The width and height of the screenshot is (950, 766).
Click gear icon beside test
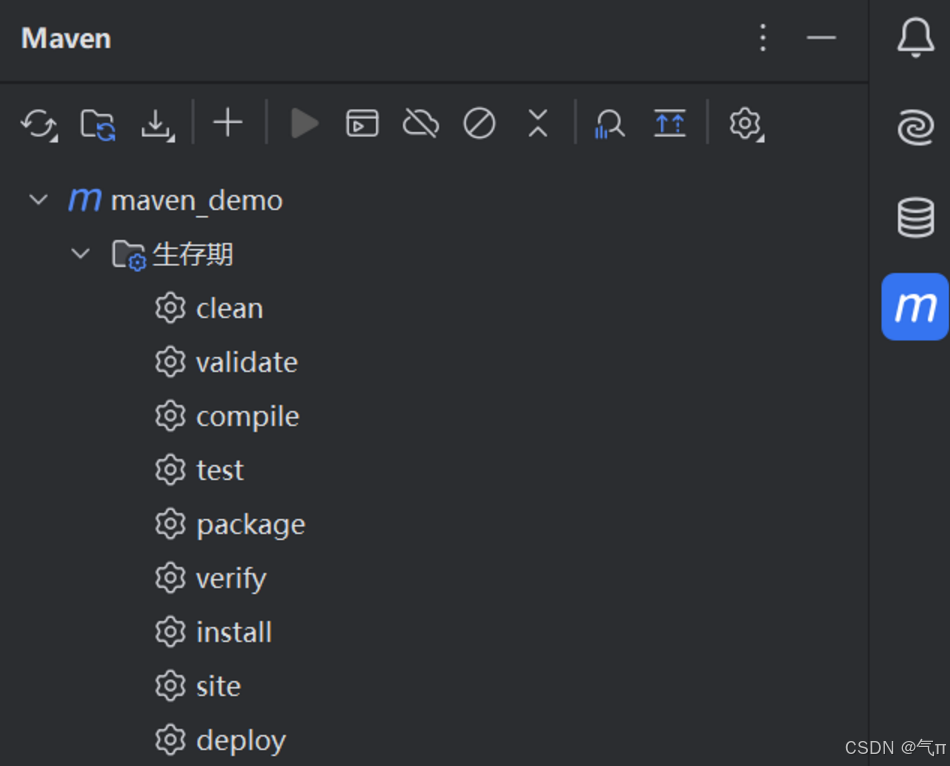pos(170,470)
